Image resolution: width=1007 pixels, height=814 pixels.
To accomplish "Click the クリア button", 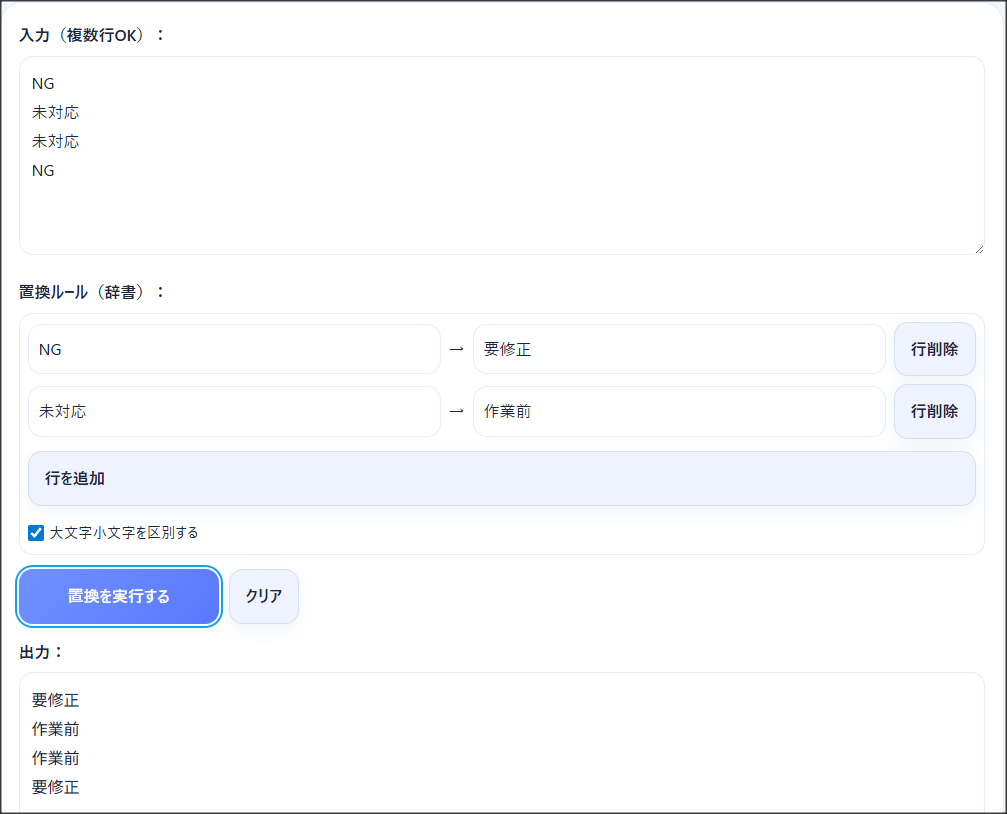I will coord(263,596).
